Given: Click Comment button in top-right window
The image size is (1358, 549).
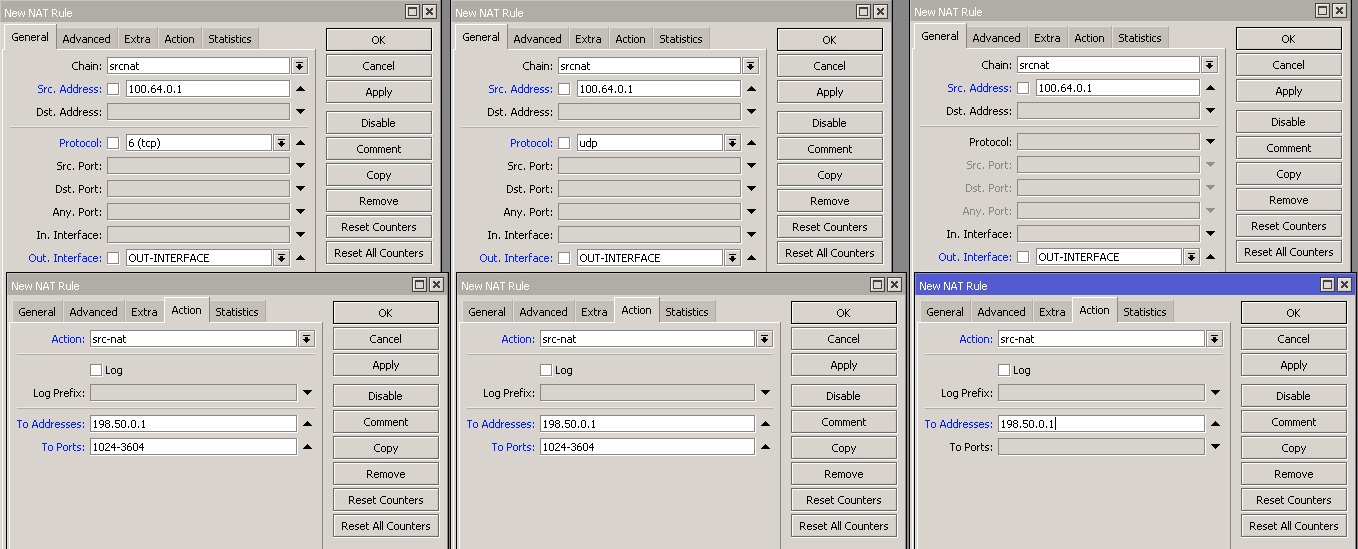Looking at the screenshot, I should pyautogui.click(x=1288, y=148).
